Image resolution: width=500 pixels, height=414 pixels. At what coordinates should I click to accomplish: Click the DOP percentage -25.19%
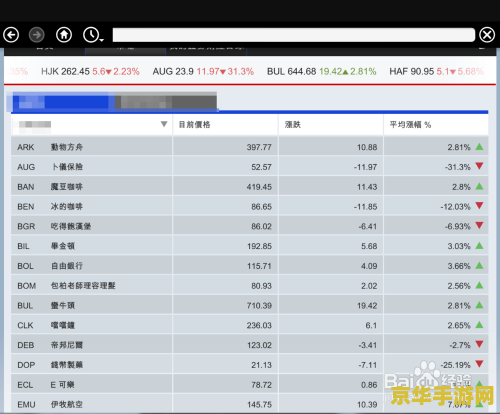[x=455, y=365]
